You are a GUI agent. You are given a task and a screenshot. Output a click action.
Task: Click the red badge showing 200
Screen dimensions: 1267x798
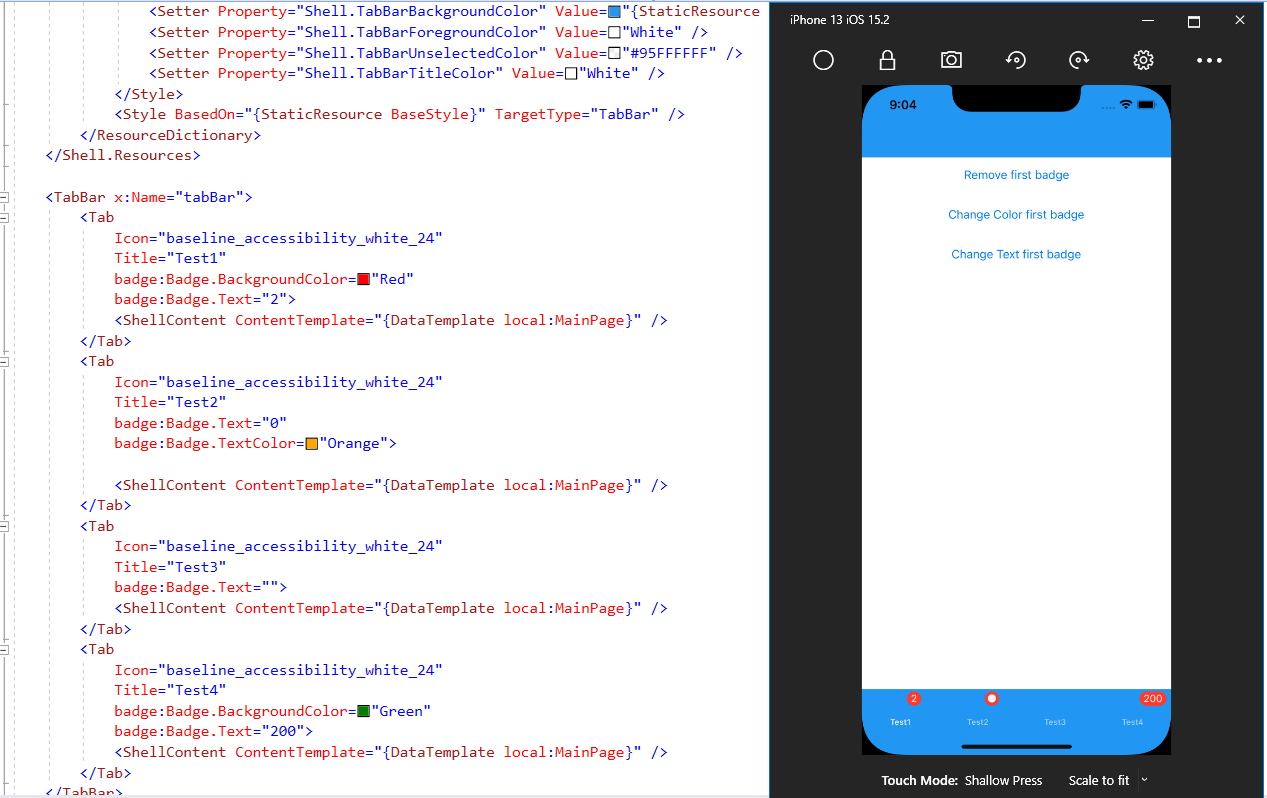point(1152,699)
